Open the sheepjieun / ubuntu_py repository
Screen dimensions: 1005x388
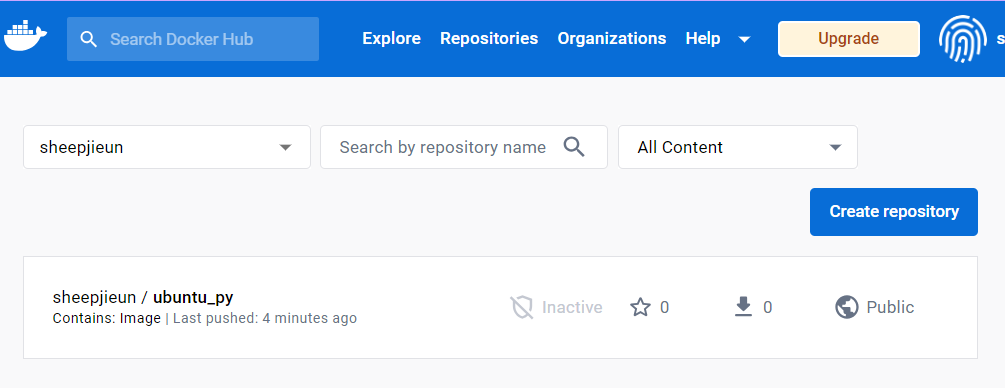[143, 298]
